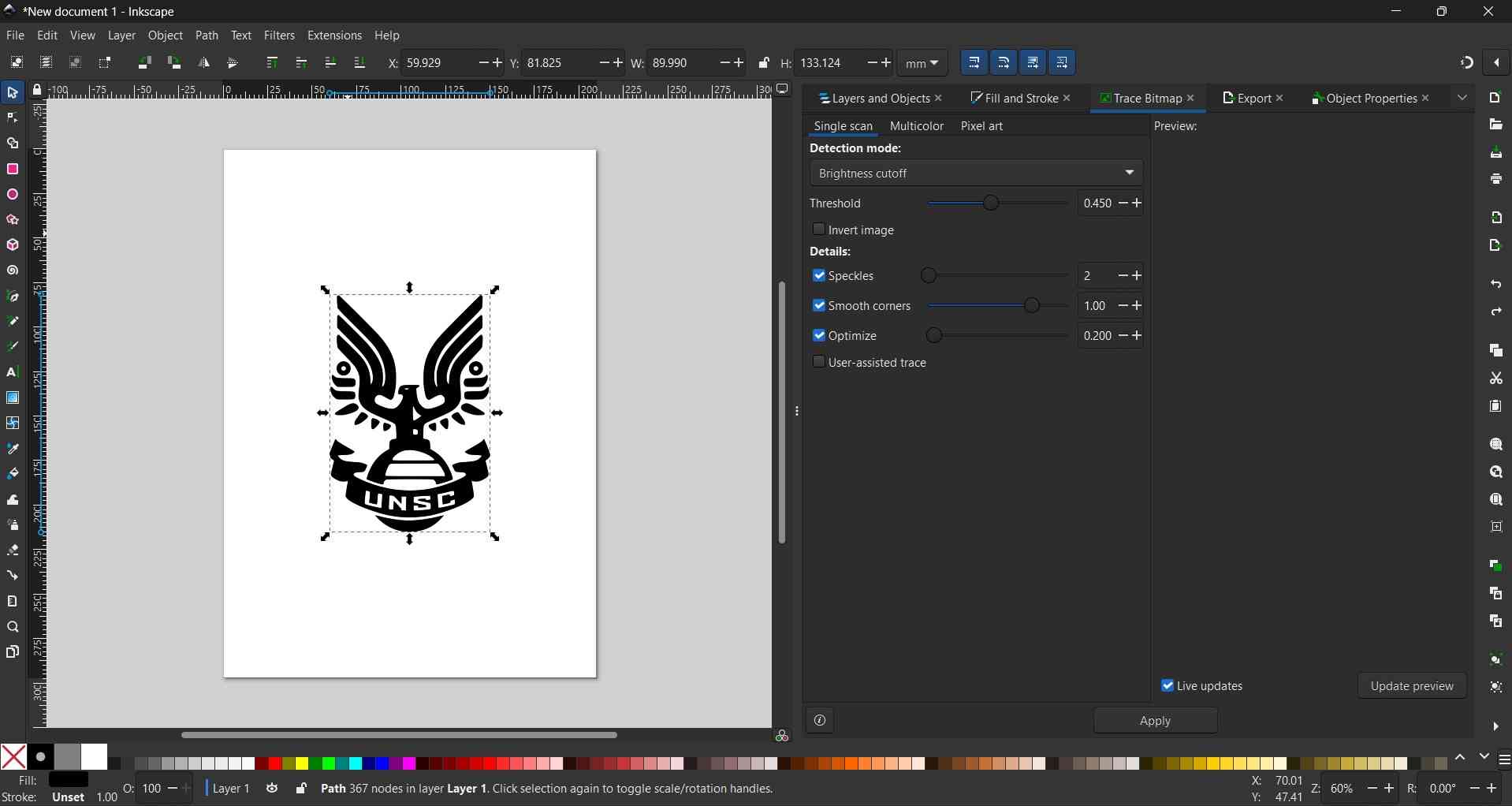Open the Path menu
Viewport: 1512px width, 806px height.
[207, 35]
